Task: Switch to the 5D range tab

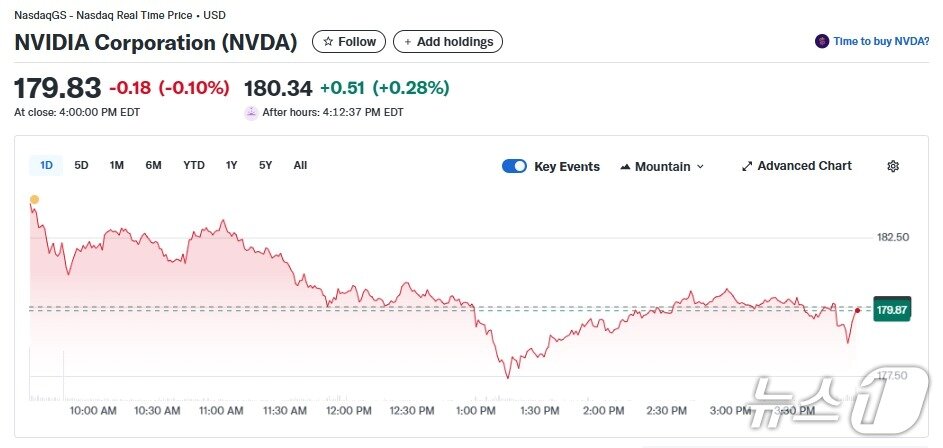Action: (x=82, y=165)
